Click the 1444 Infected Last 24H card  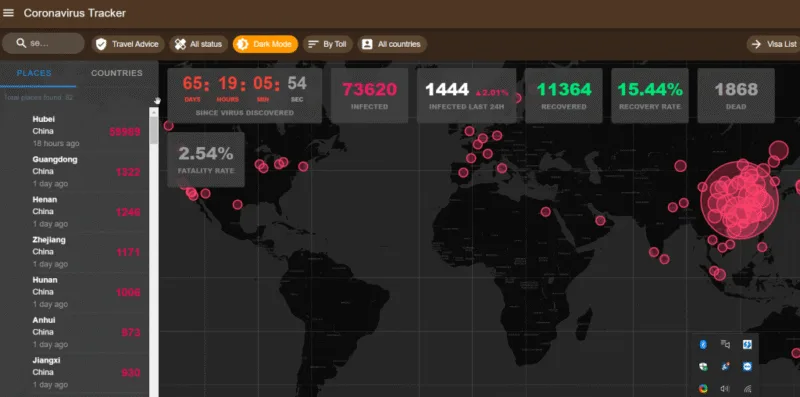click(467, 95)
